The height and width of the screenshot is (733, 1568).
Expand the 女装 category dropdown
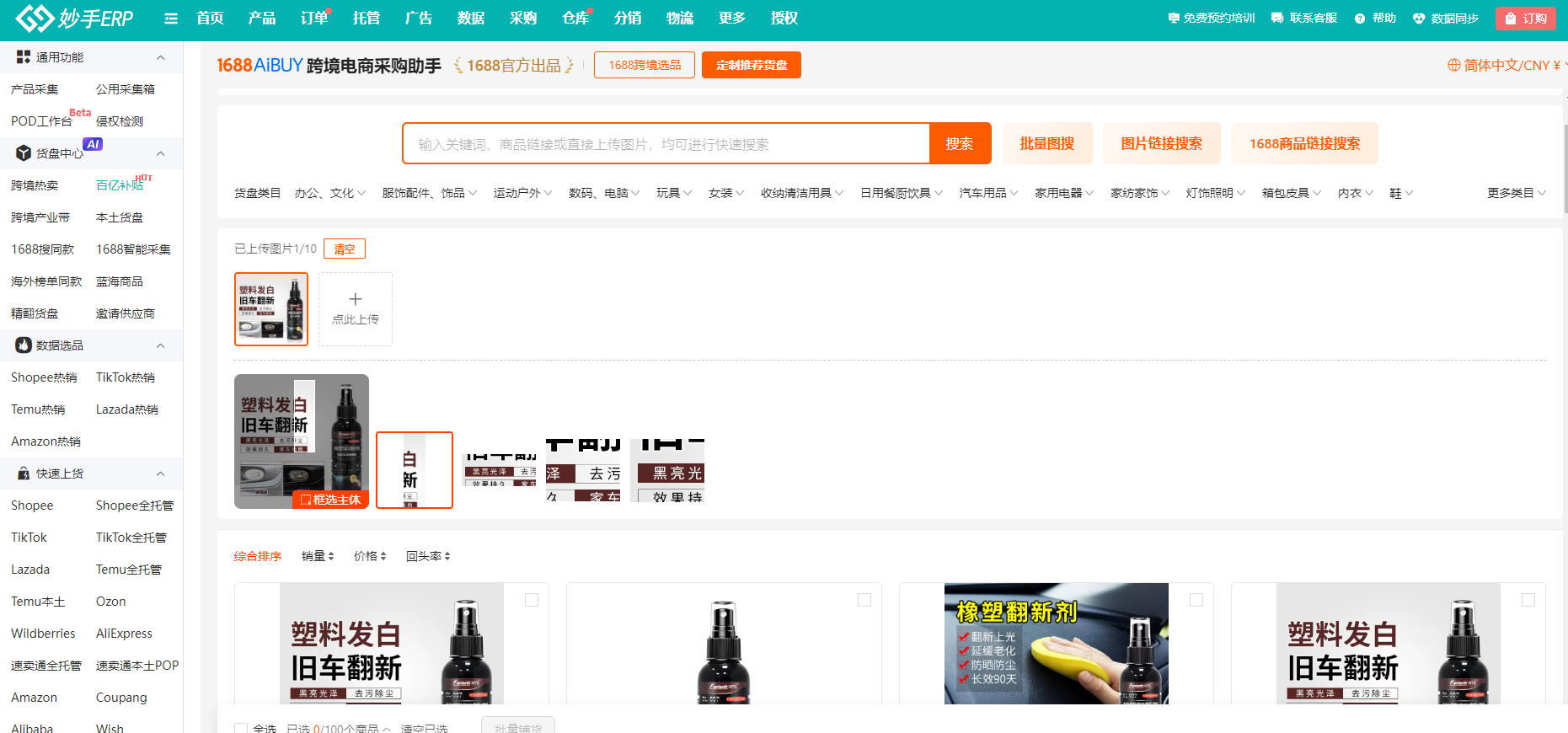point(726,193)
